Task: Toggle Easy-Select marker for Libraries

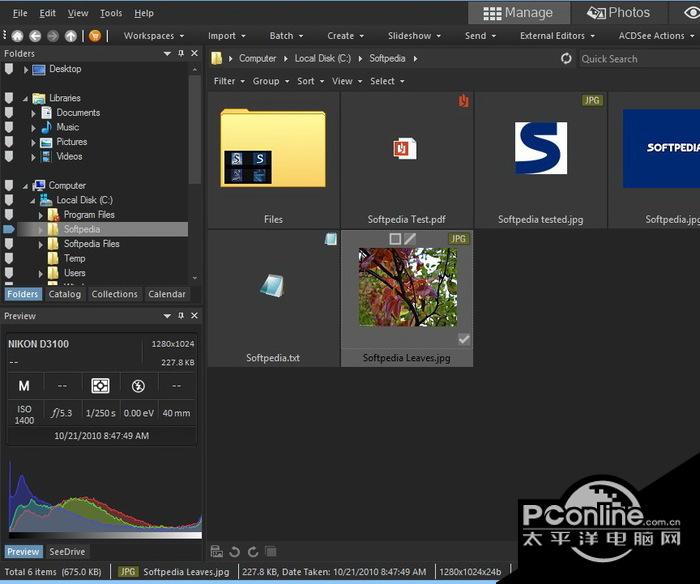Action: tap(8, 98)
